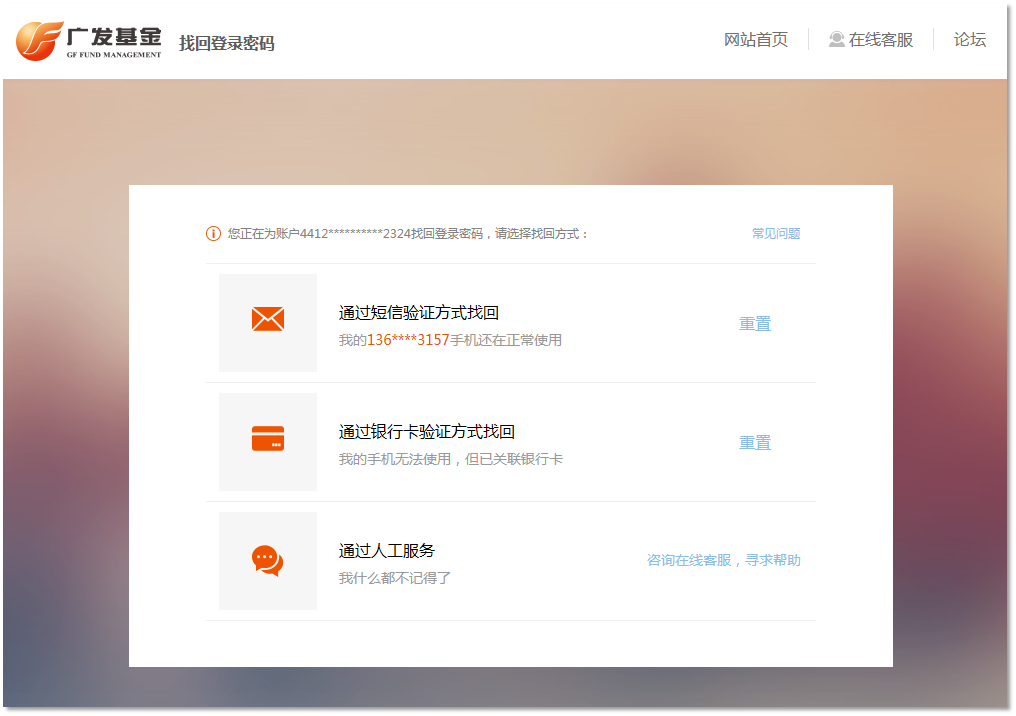1016x716 pixels.
Task: Click the masked phone number 136****3157
Action: tap(408, 340)
